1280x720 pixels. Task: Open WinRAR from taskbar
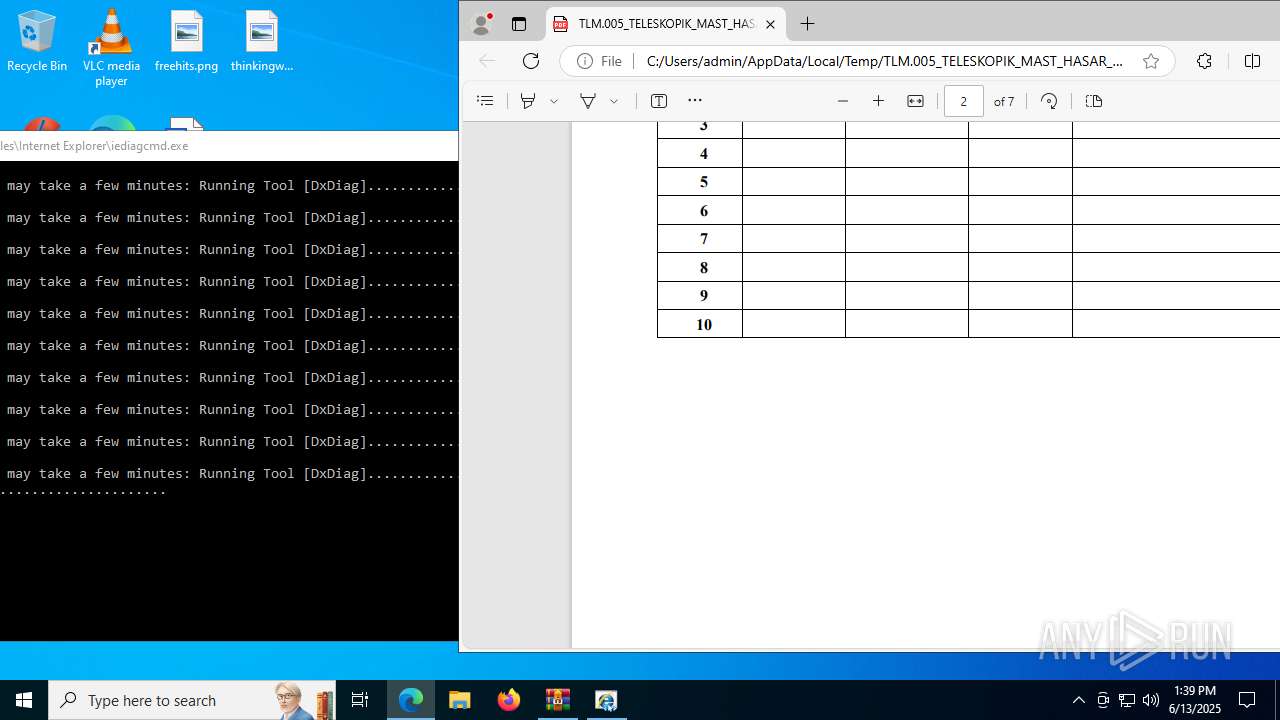point(557,700)
